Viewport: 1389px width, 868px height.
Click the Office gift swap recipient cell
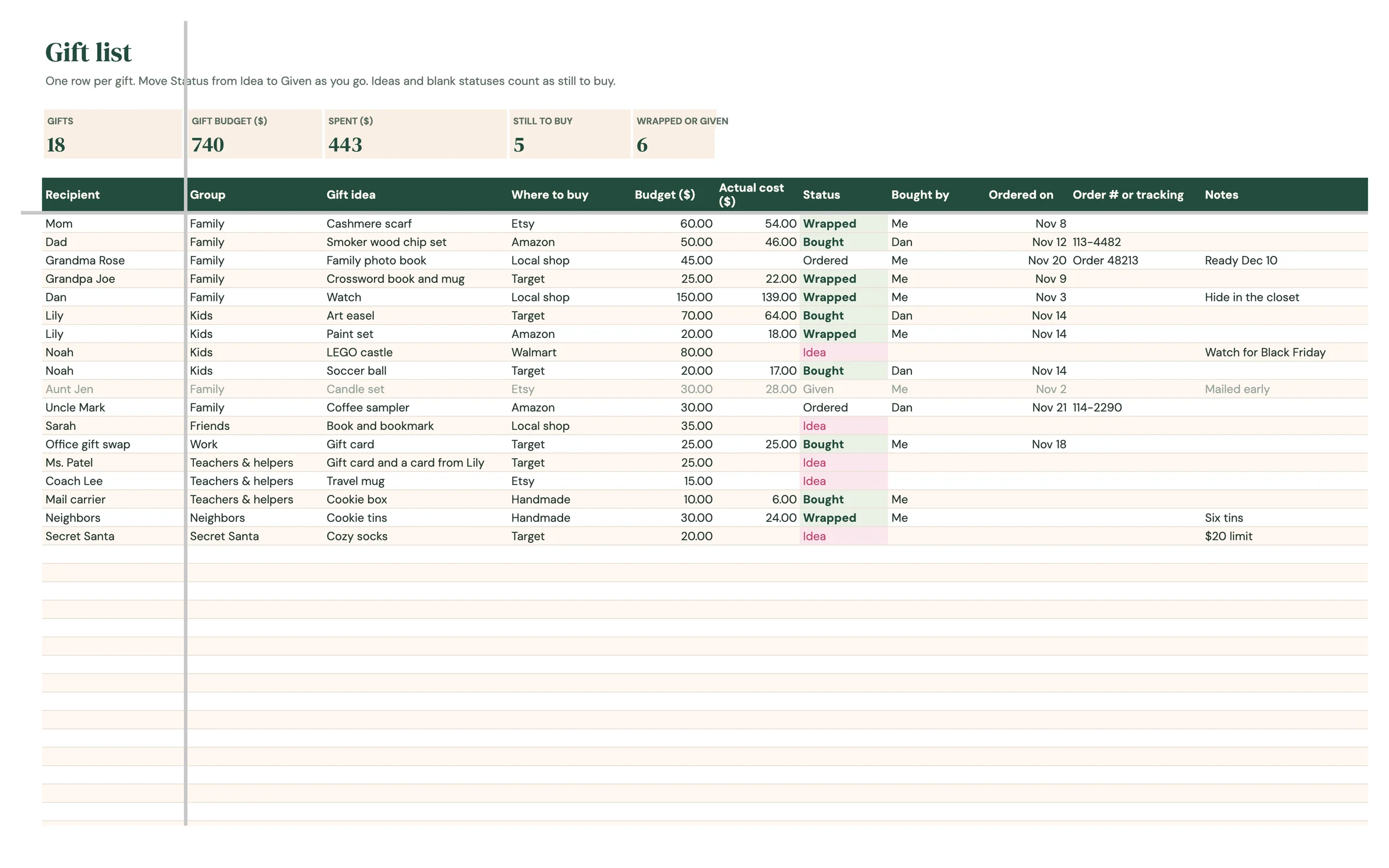point(88,444)
